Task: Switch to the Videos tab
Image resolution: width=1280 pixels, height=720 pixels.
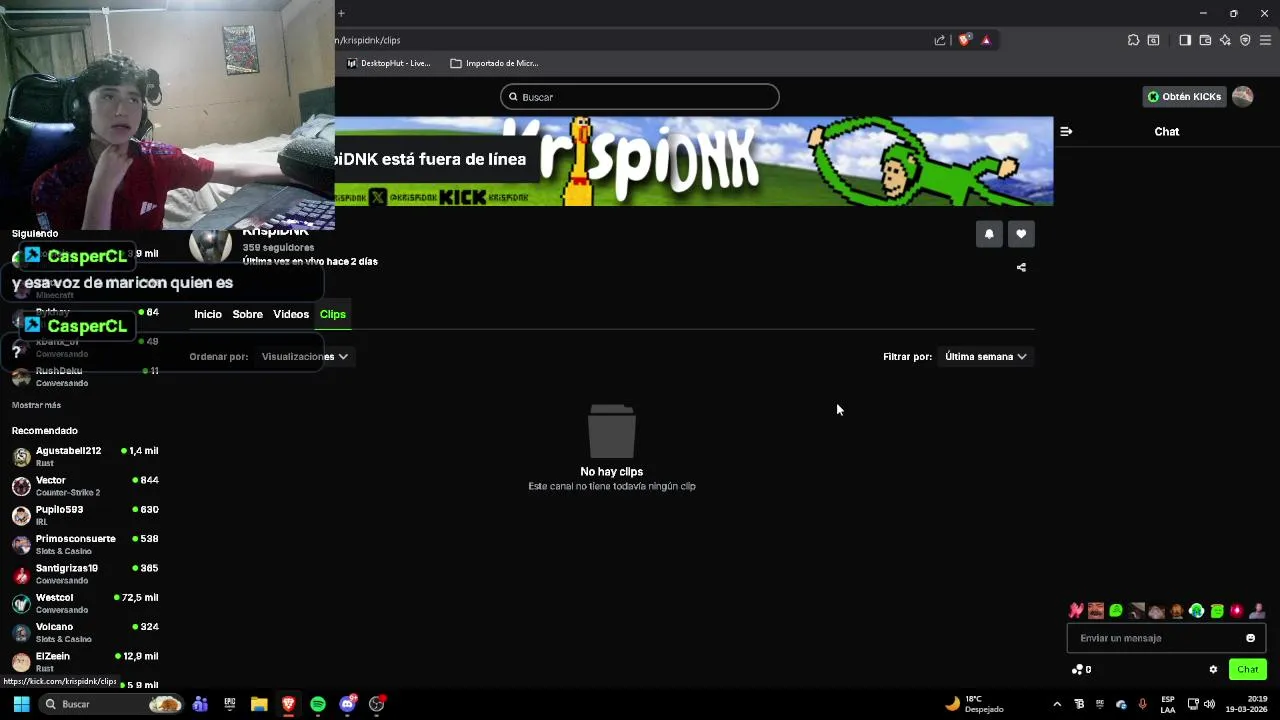Action: tap(291, 314)
